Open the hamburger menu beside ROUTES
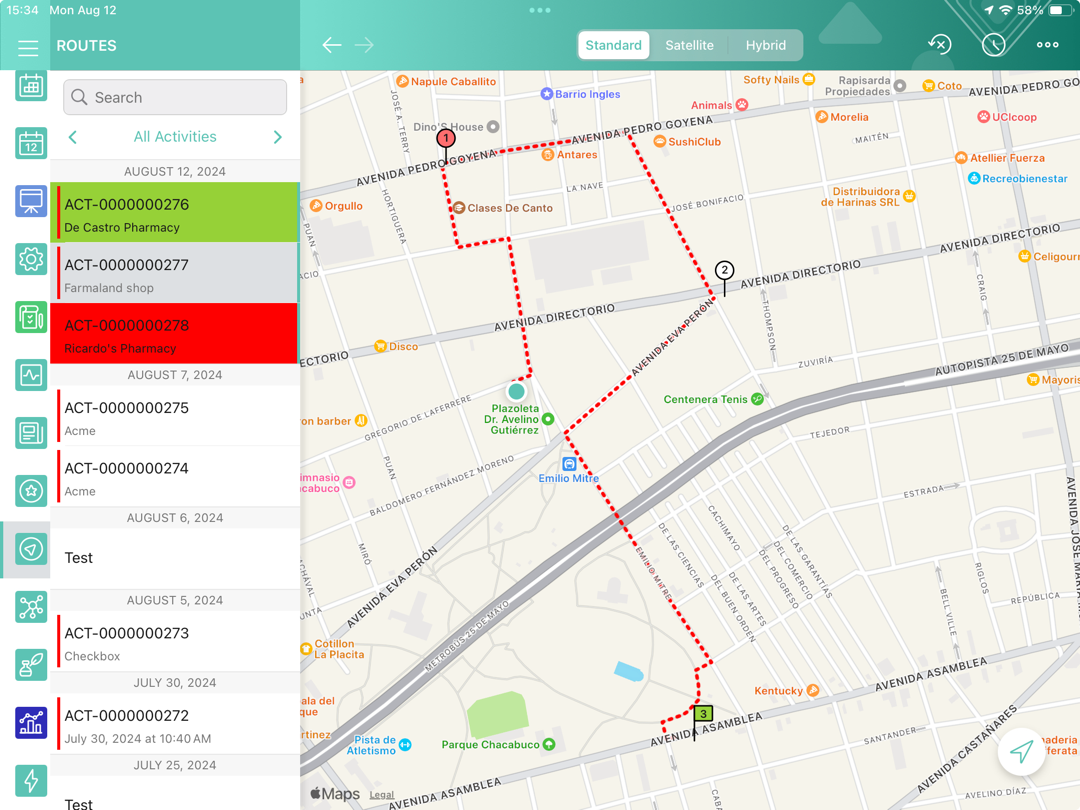This screenshot has width=1080, height=810. pyautogui.click(x=27, y=47)
